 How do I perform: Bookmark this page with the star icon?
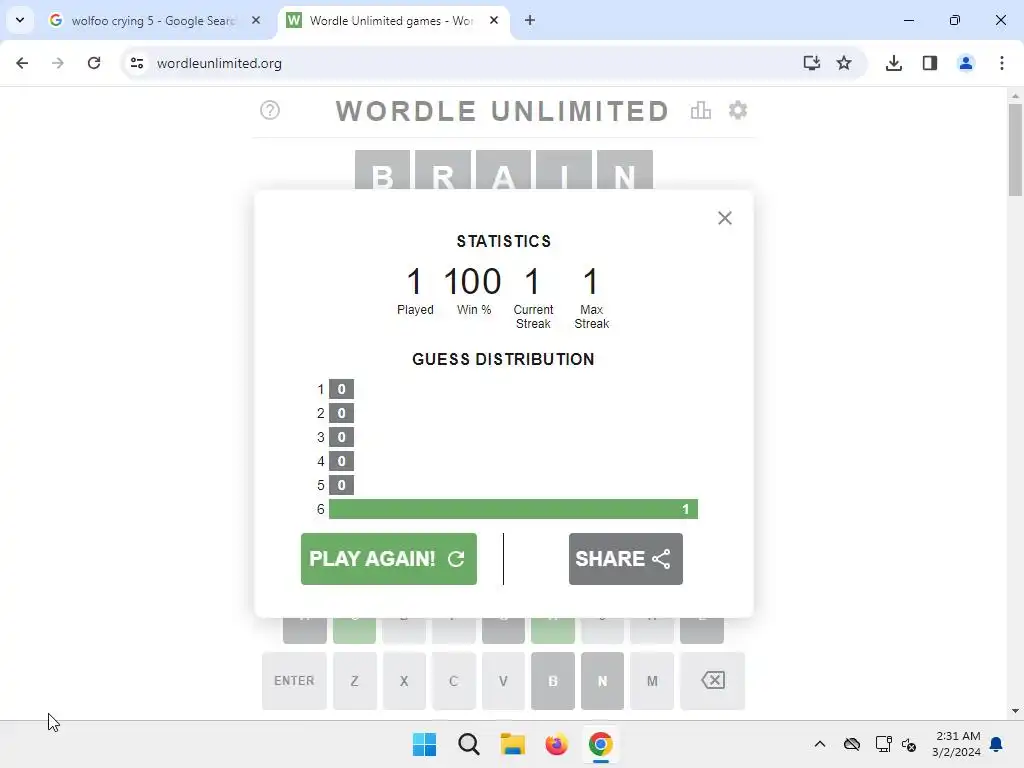[844, 63]
